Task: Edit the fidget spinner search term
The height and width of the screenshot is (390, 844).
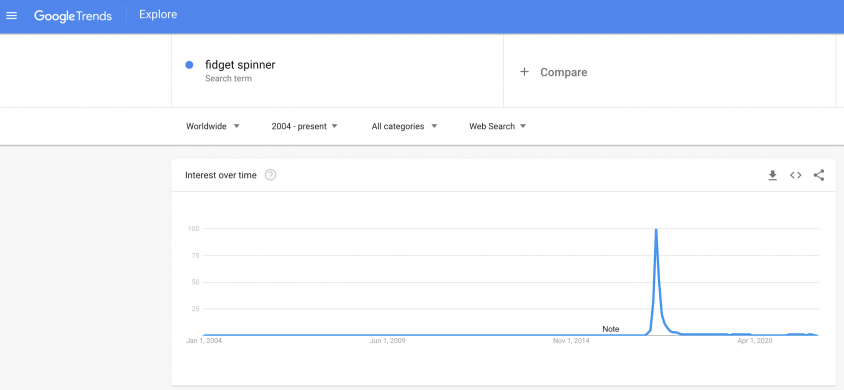Action: click(x=240, y=65)
